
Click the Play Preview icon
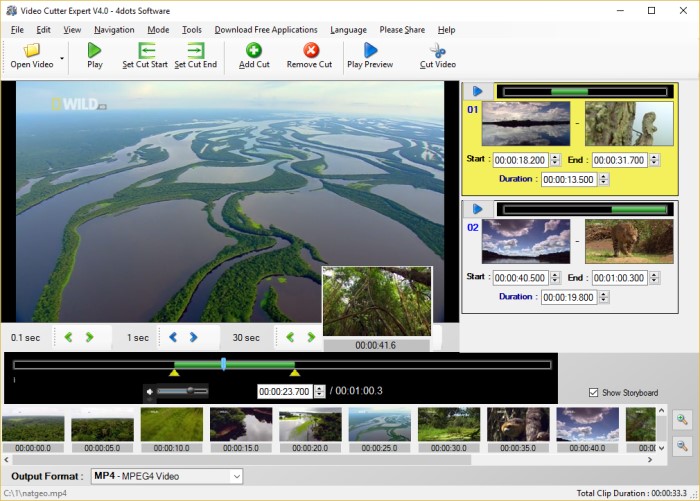coord(370,50)
